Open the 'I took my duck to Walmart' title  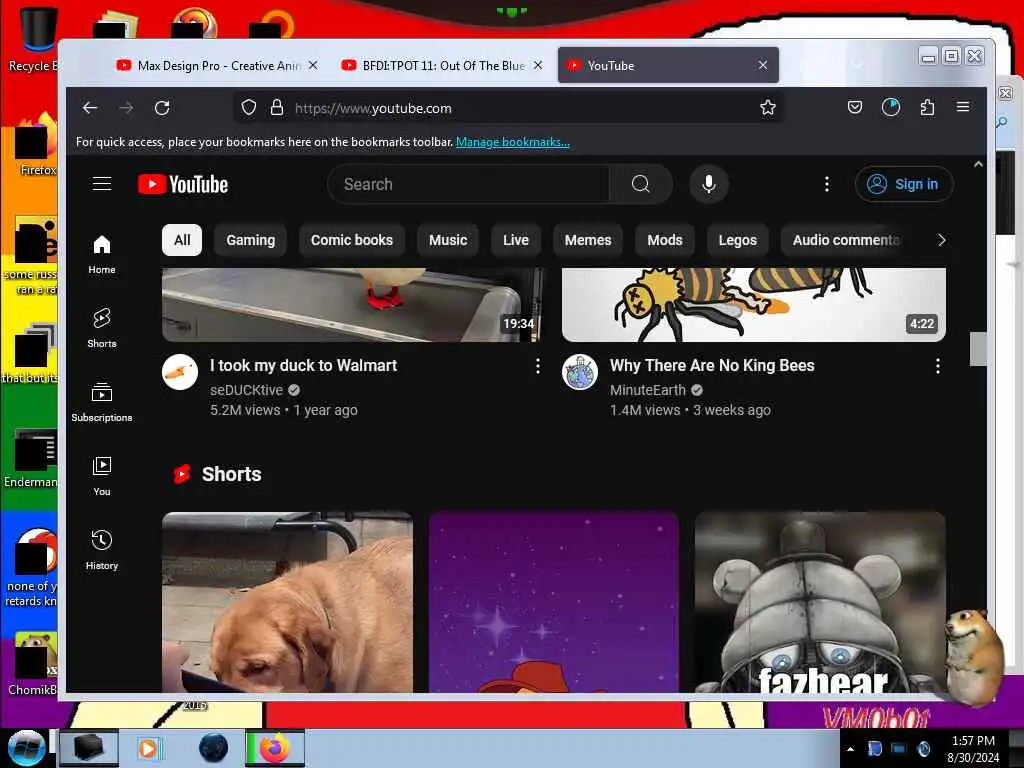(x=303, y=366)
